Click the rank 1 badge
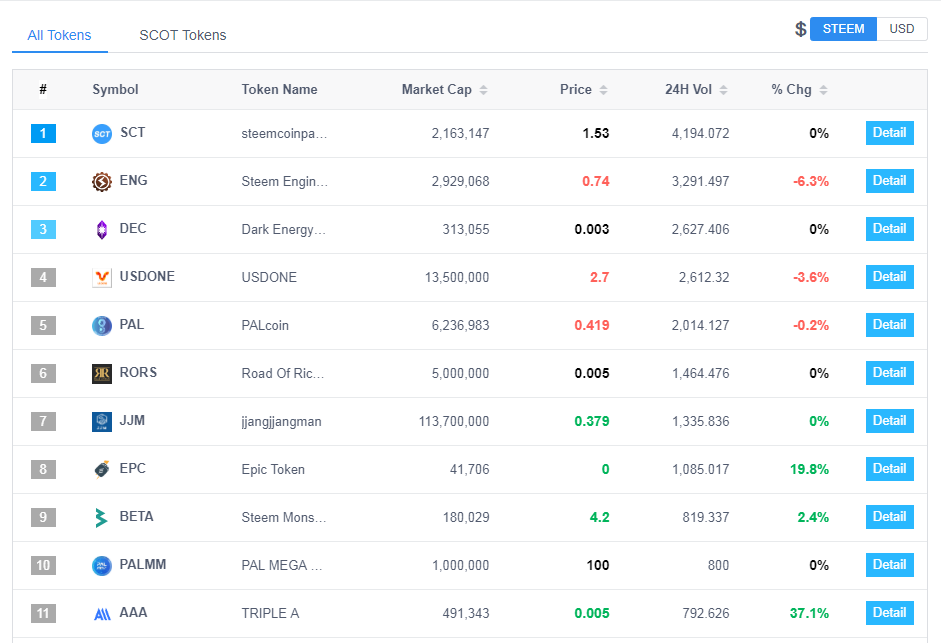Image resolution: width=941 pixels, height=643 pixels. click(x=43, y=133)
